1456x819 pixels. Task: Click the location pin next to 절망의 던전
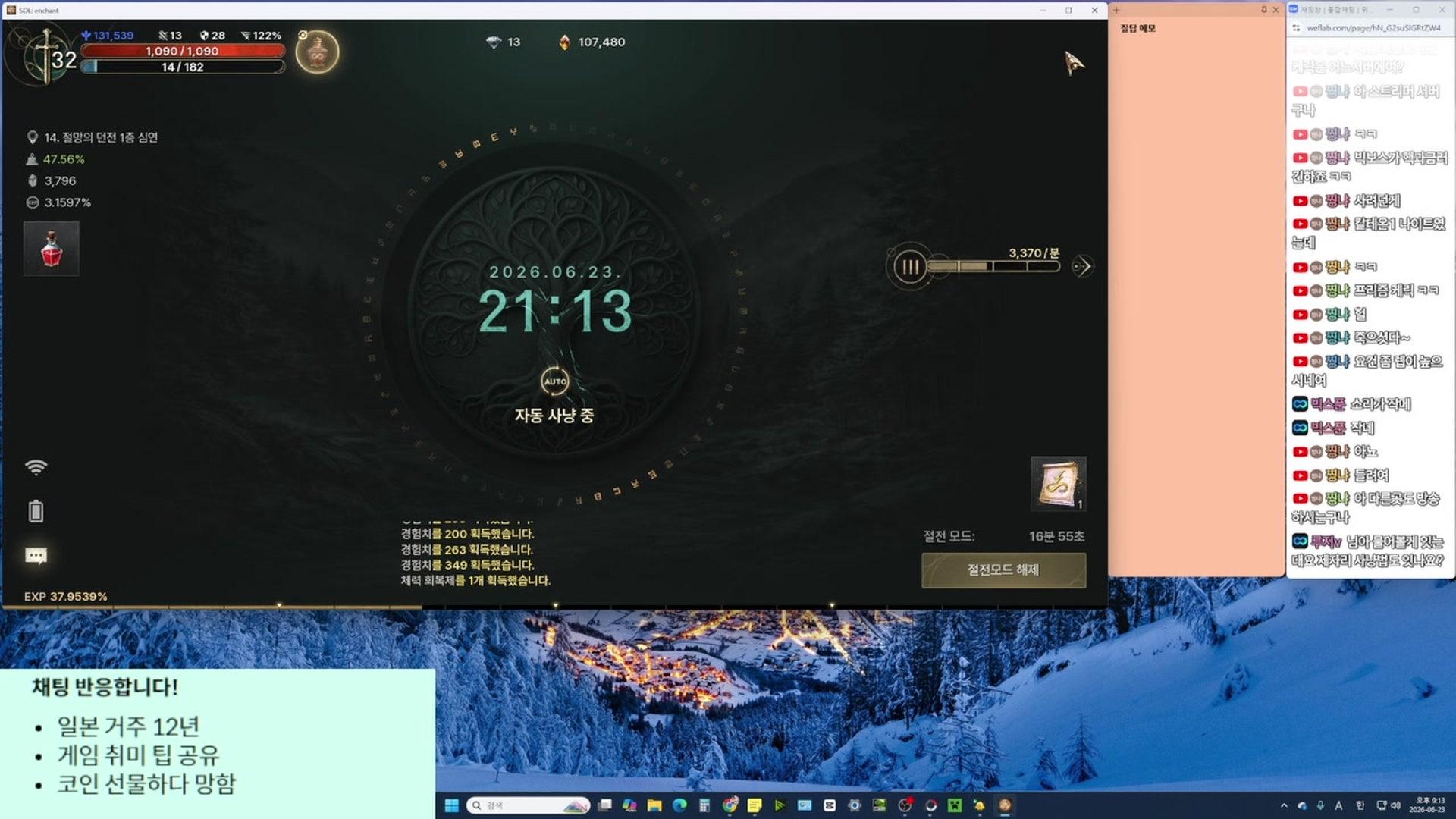[x=33, y=137]
